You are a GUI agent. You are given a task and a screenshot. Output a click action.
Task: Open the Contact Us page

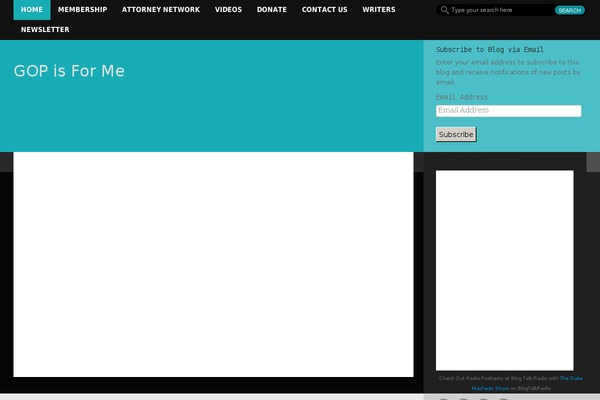point(324,10)
